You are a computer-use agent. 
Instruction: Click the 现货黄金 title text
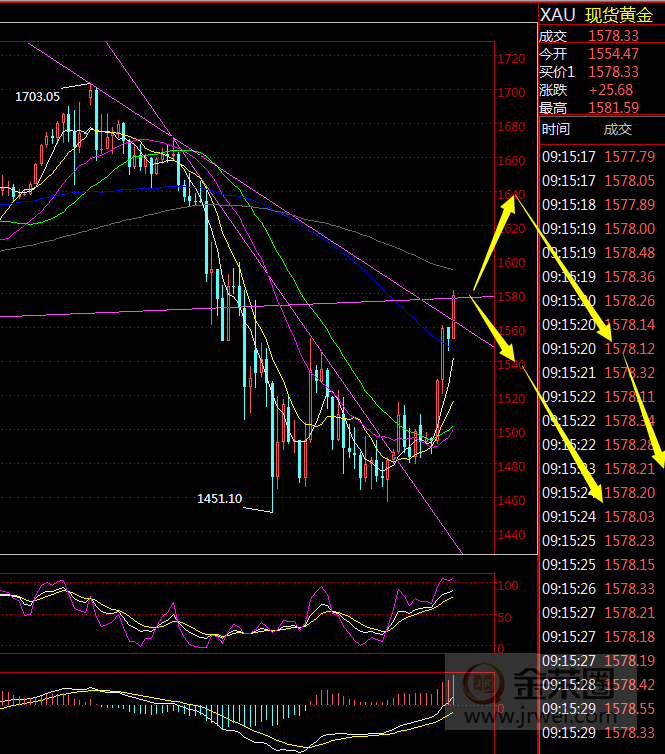618,14
